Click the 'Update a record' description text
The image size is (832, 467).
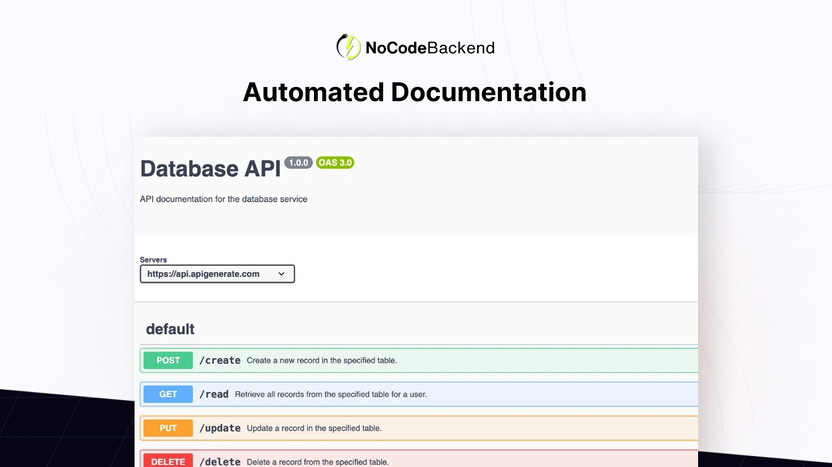pyautogui.click(x=314, y=428)
